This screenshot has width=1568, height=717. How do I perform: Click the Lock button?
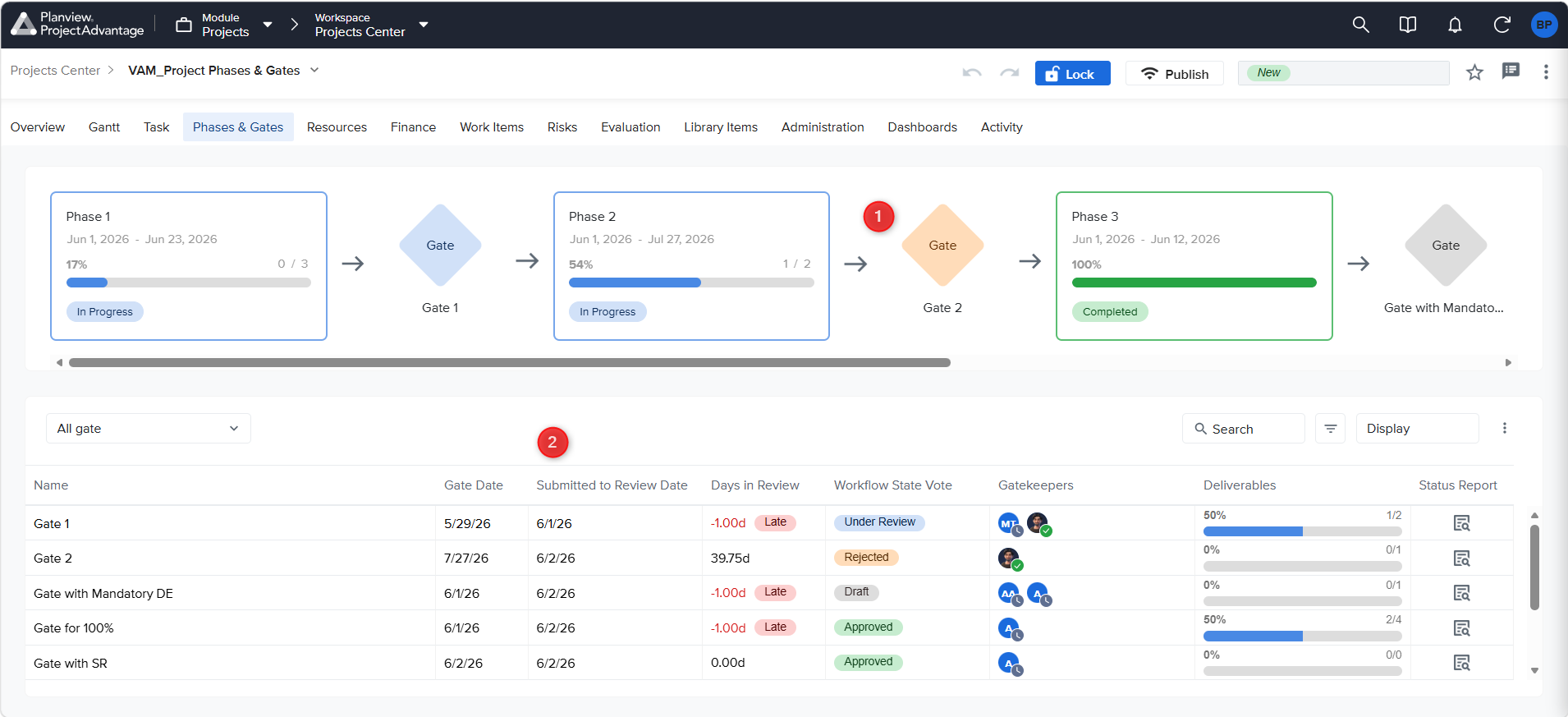click(x=1072, y=73)
